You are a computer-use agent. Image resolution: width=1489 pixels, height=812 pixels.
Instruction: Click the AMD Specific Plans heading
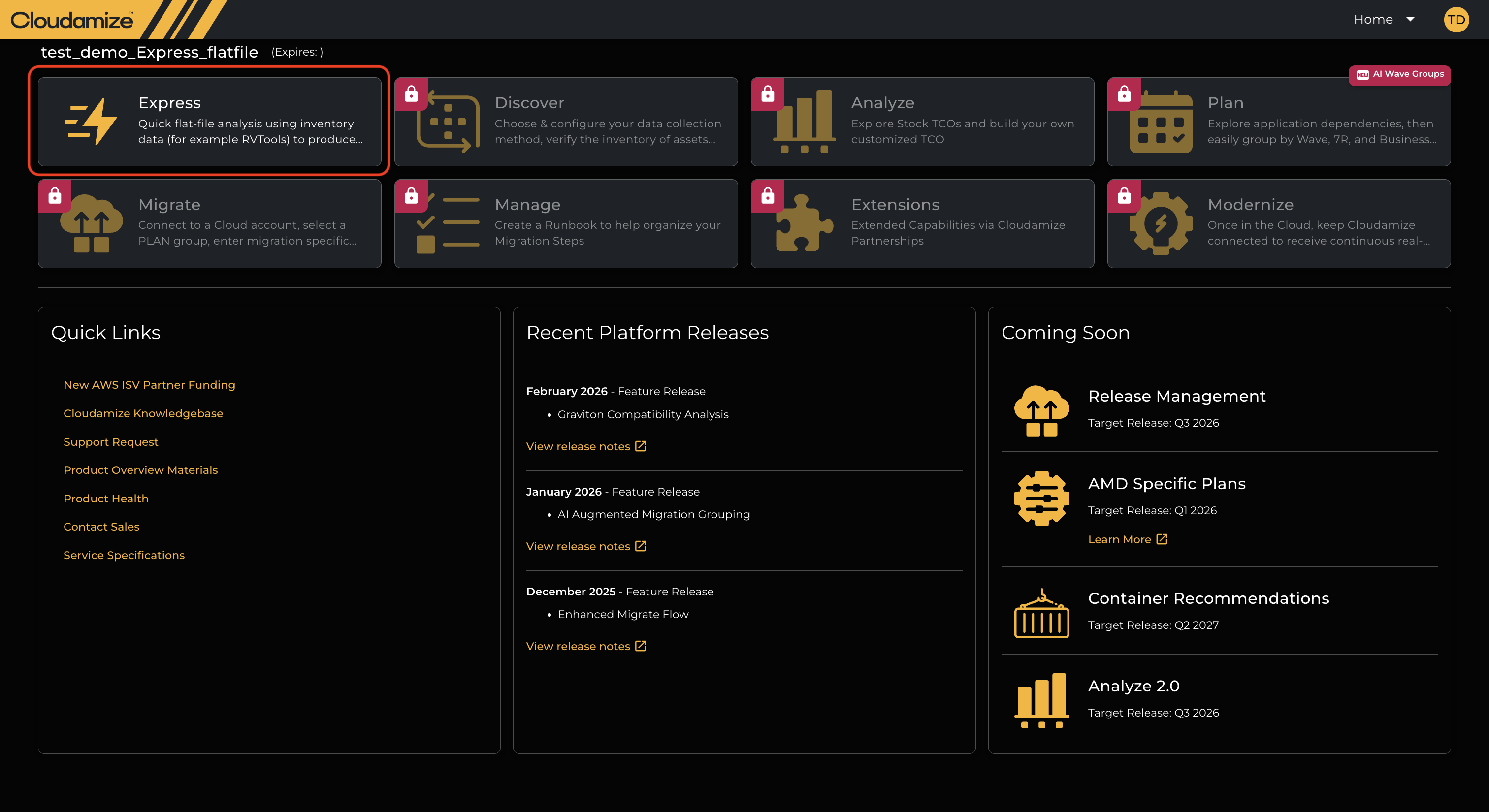(1166, 484)
